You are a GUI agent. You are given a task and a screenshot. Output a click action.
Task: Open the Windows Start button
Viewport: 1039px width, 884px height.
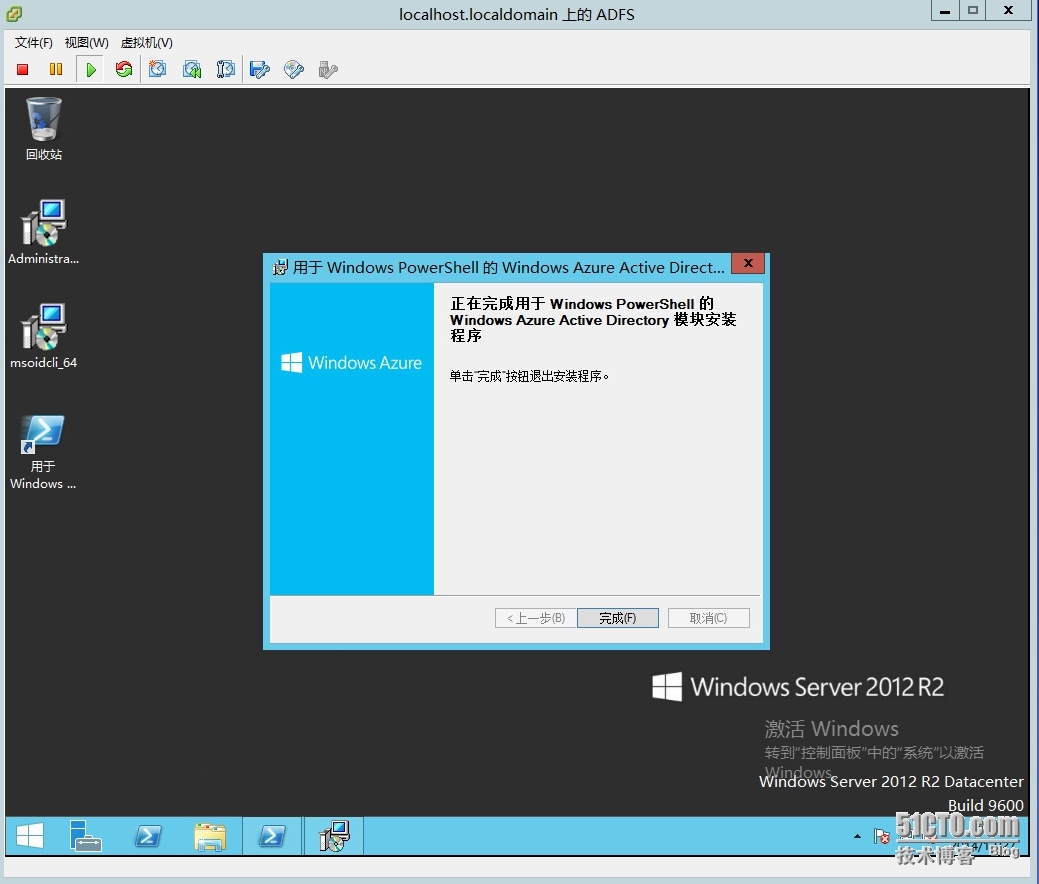click(x=30, y=836)
